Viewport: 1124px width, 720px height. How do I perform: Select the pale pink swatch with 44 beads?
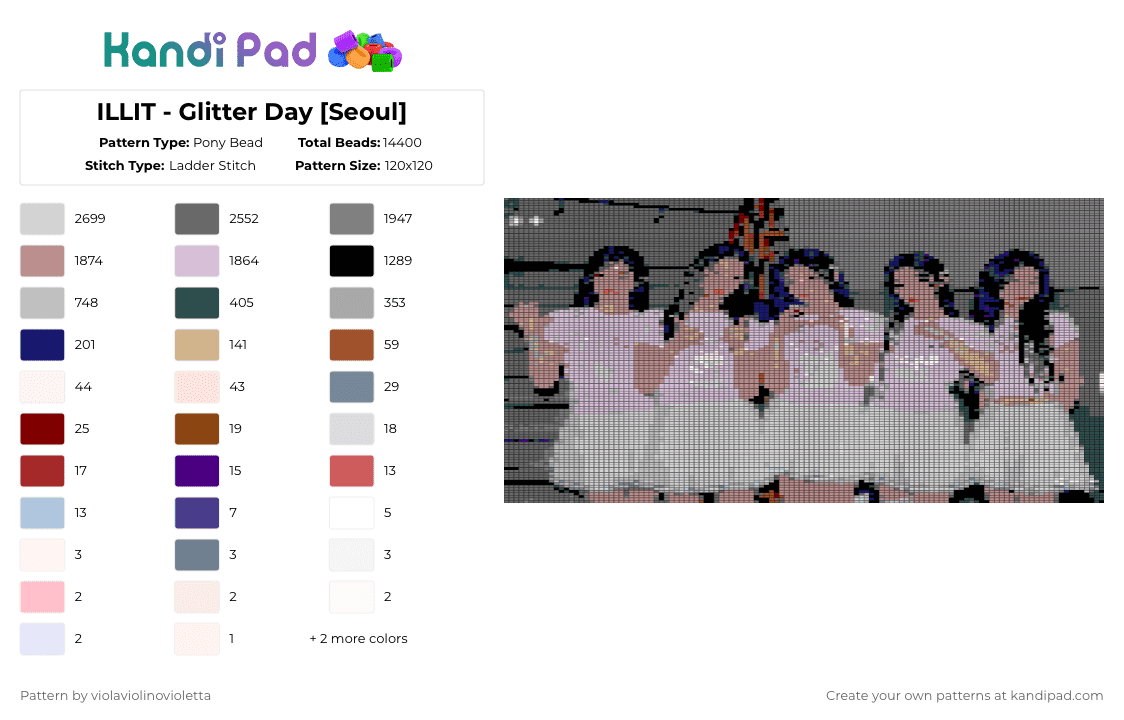coord(42,387)
